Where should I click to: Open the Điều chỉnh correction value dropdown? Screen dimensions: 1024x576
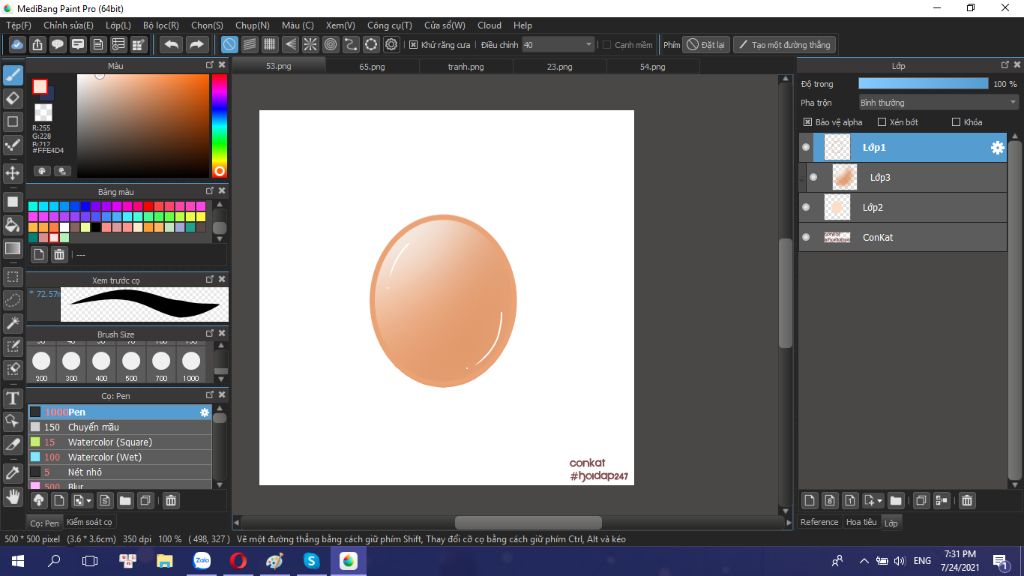pyautogui.click(x=558, y=45)
